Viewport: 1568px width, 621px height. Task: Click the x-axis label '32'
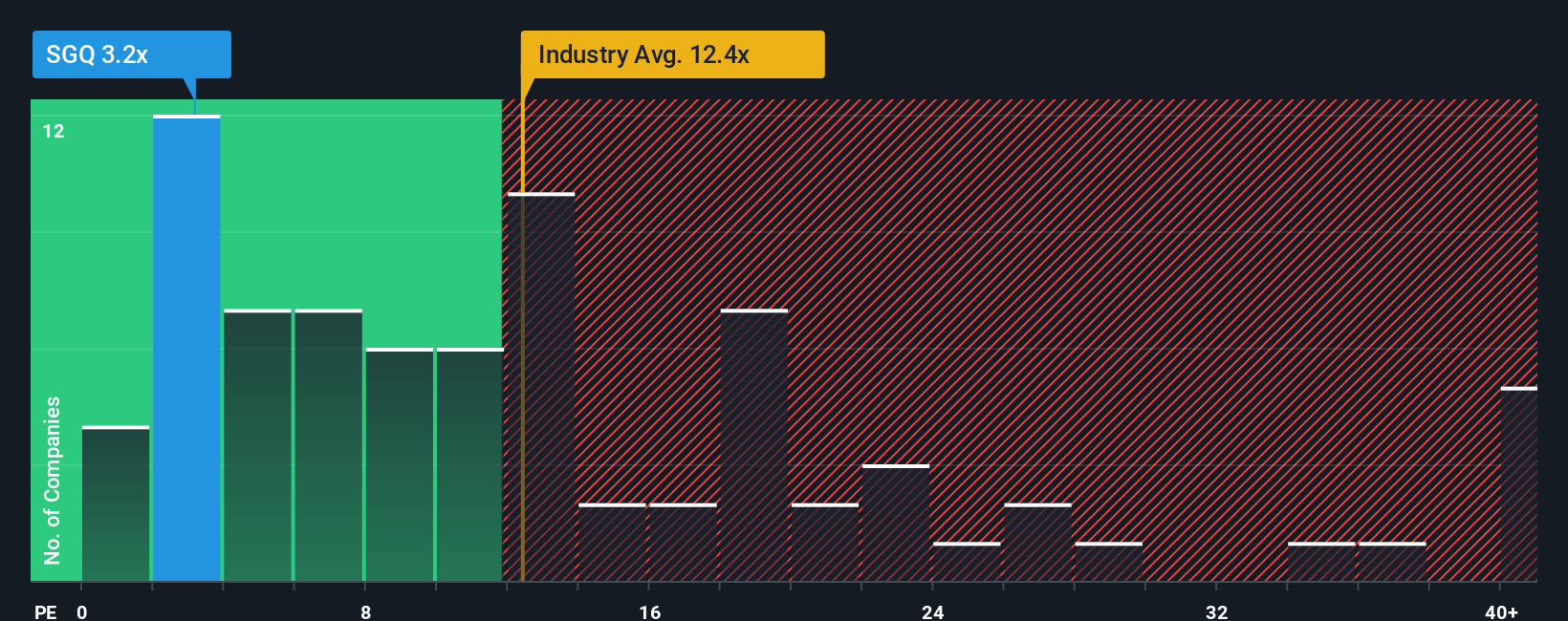(1217, 611)
